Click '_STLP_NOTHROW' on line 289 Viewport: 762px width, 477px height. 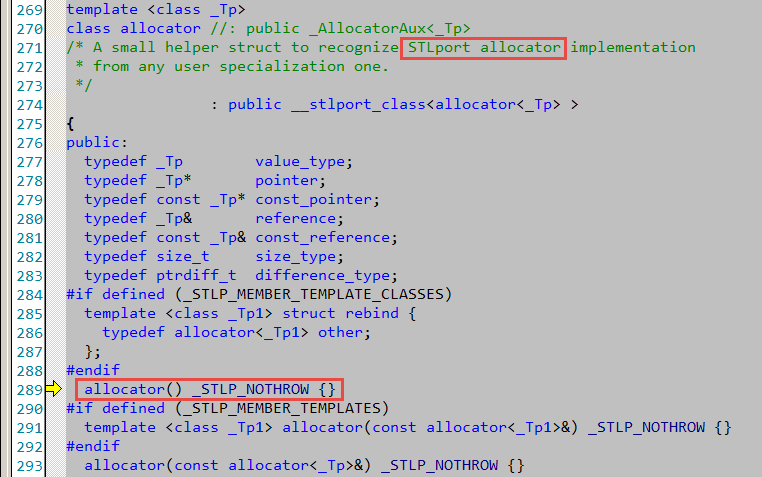pos(251,390)
